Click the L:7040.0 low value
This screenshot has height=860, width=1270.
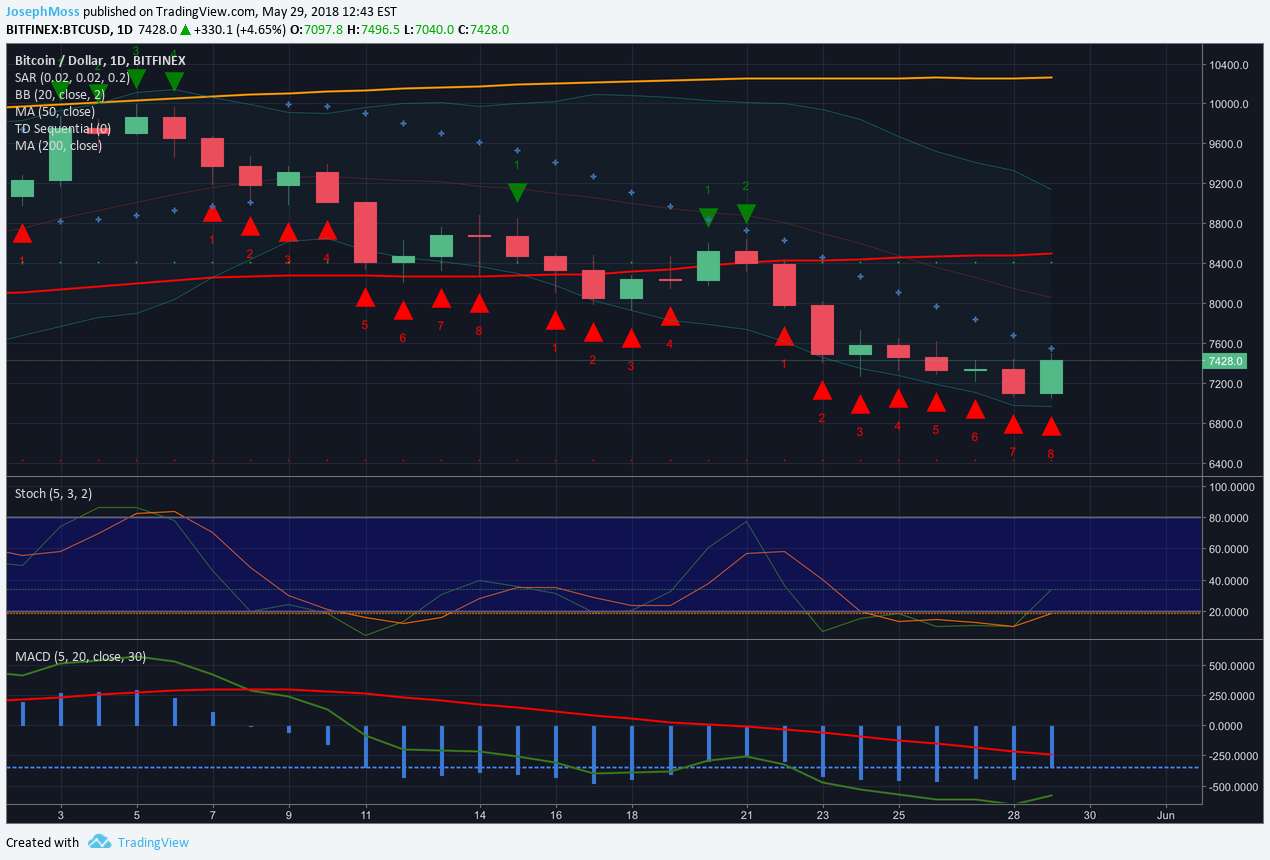[x=430, y=30]
